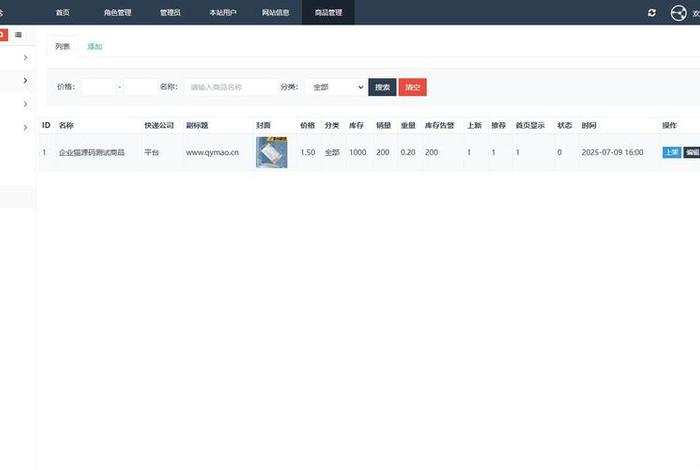Click the refresh icon in top bar

tap(652, 12)
